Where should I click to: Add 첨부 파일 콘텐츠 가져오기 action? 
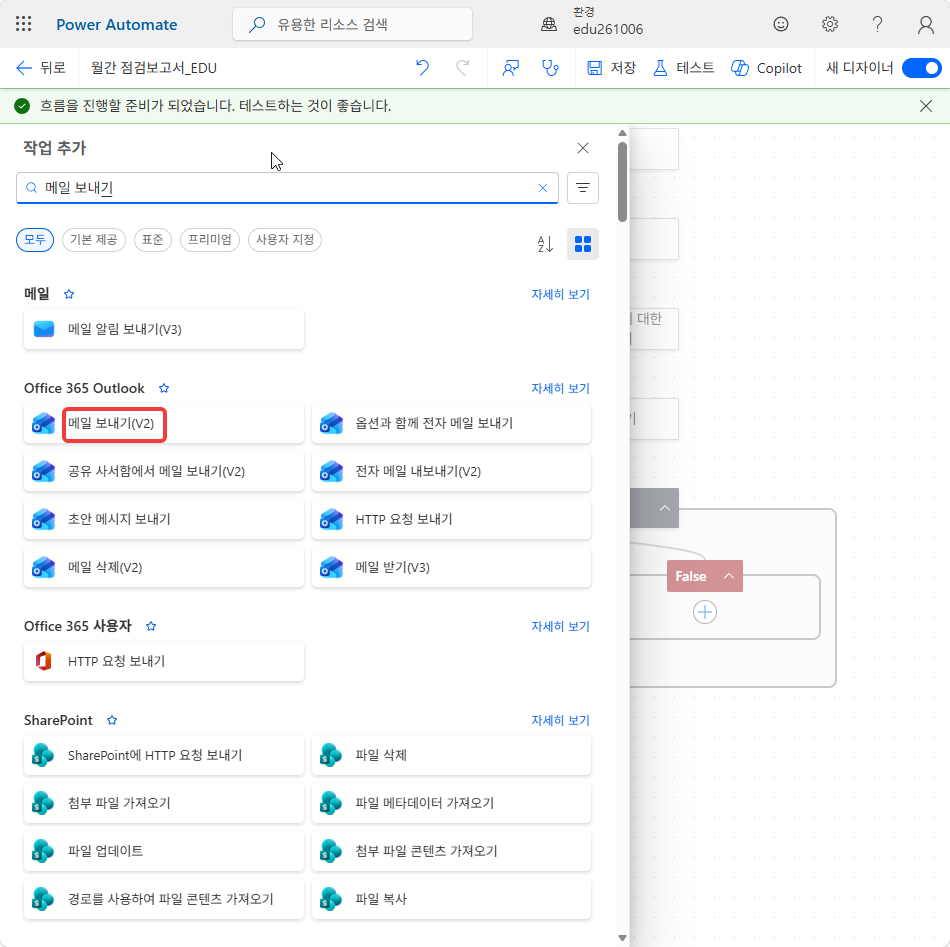(451, 851)
